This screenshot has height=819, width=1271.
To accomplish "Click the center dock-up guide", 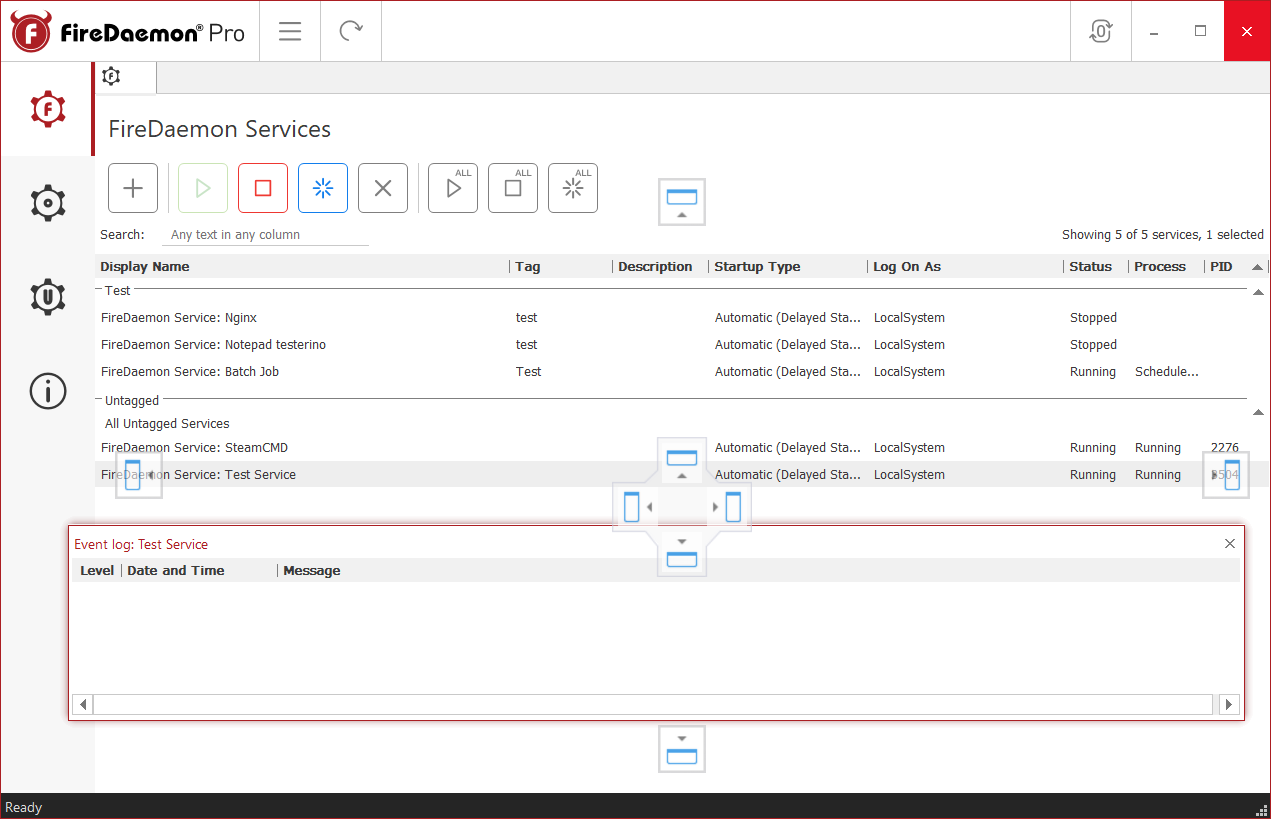I will click(682, 463).
